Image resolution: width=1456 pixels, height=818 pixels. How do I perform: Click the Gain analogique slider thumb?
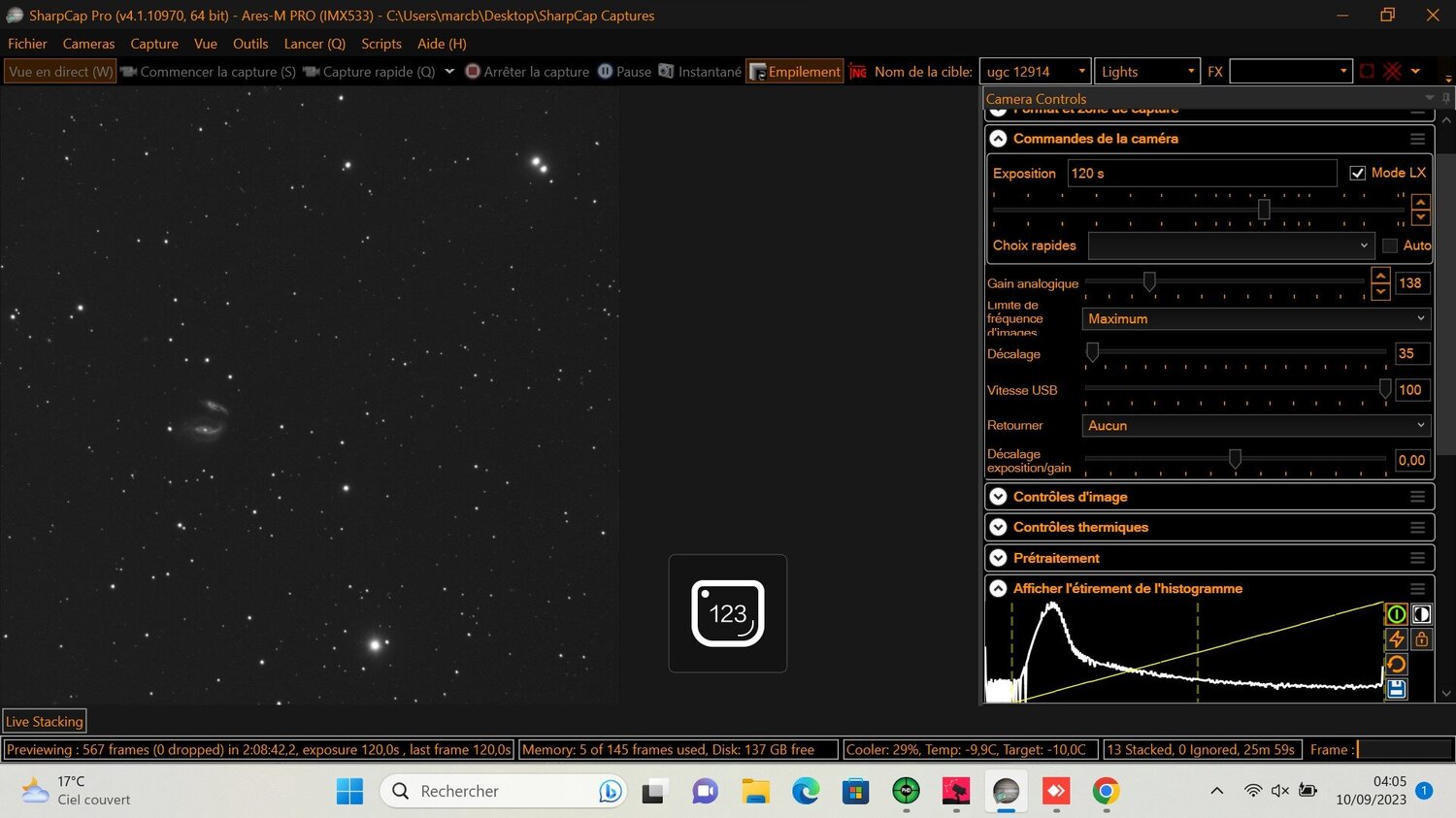click(1149, 281)
